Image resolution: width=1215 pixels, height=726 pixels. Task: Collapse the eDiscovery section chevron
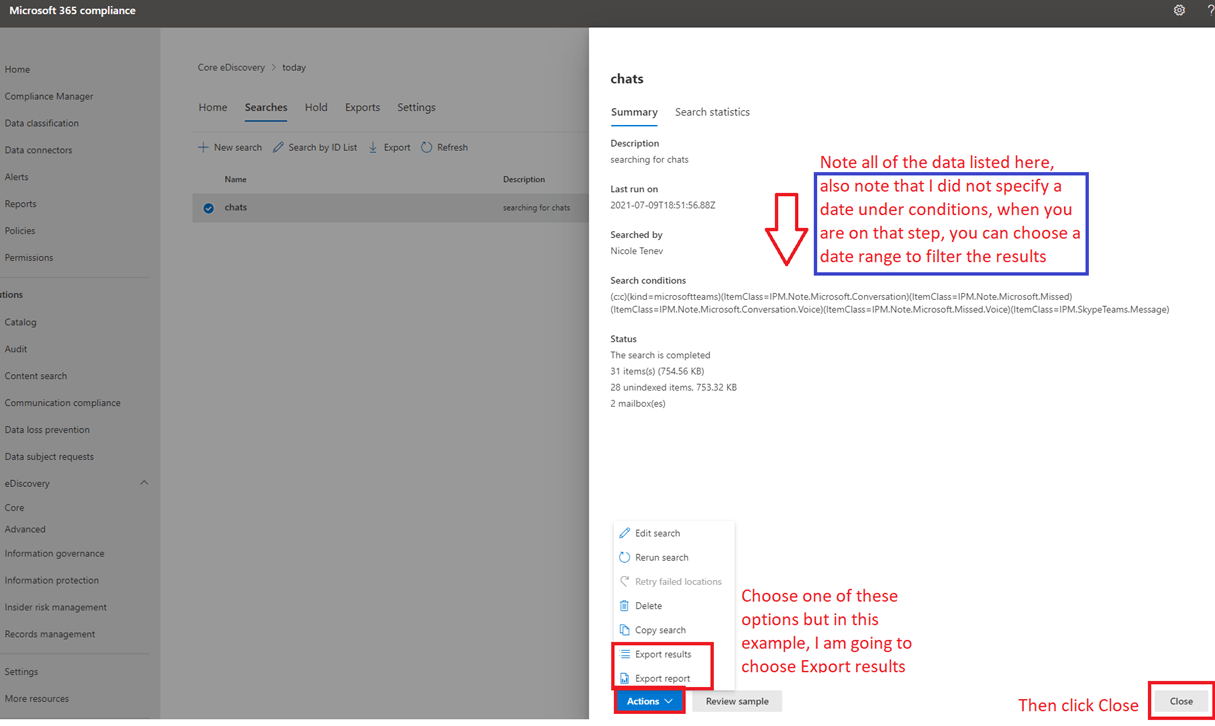coord(144,483)
